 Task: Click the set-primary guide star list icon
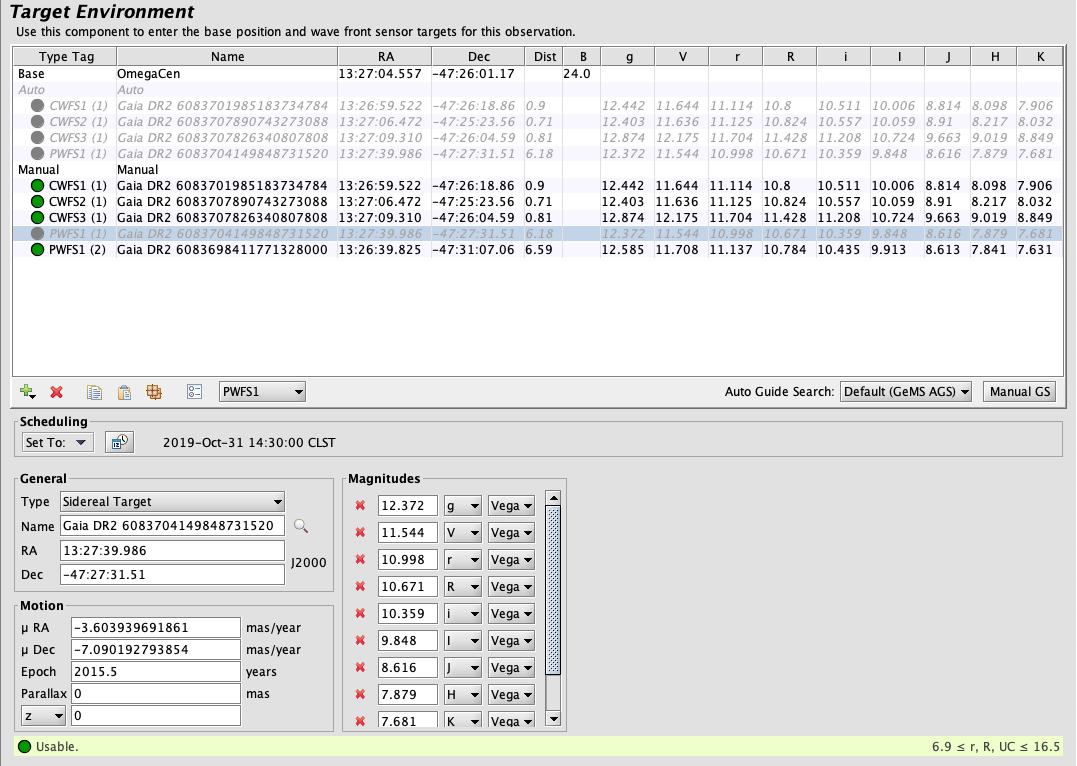pyautogui.click(x=194, y=392)
